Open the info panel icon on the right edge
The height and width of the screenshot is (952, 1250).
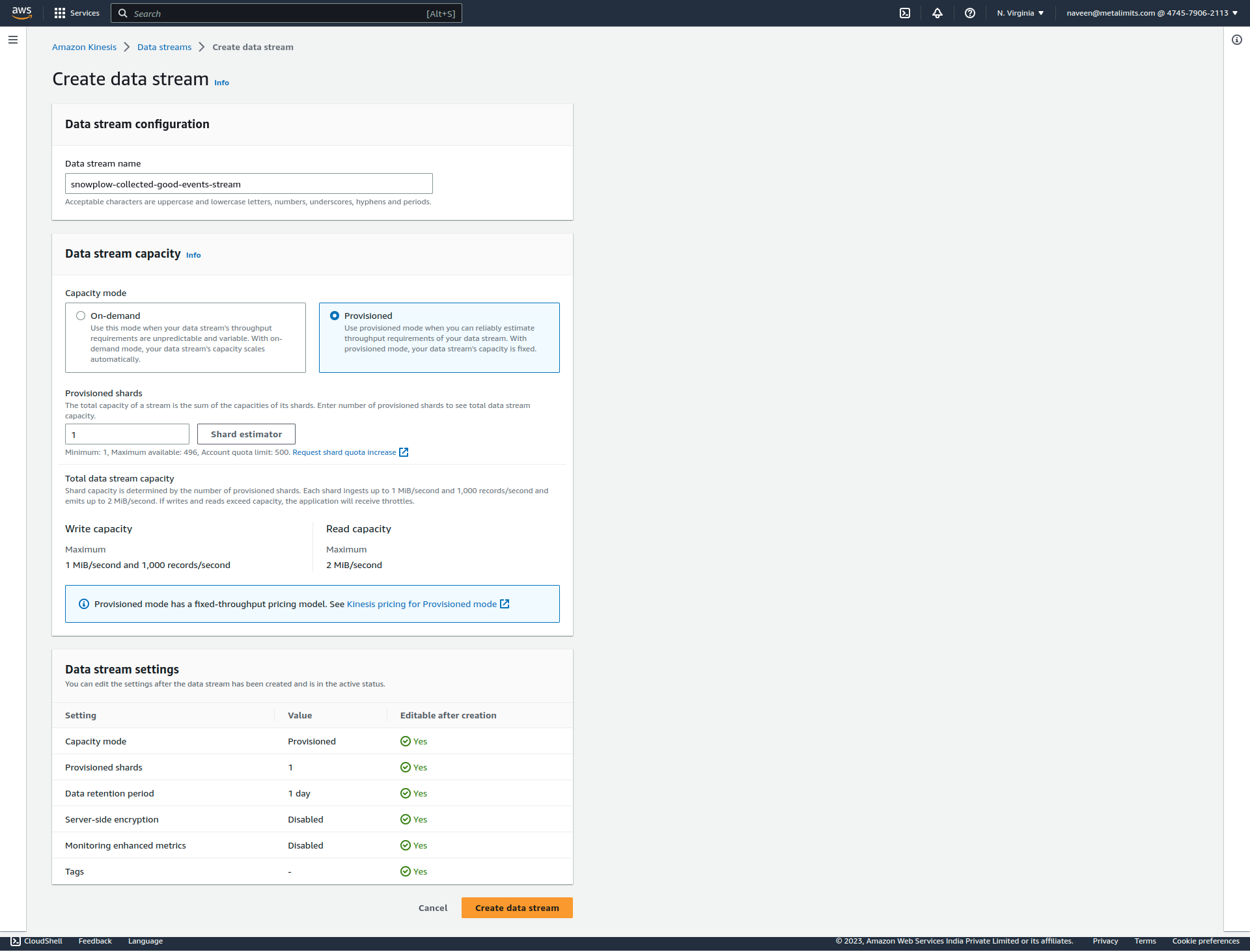click(1237, 40)
